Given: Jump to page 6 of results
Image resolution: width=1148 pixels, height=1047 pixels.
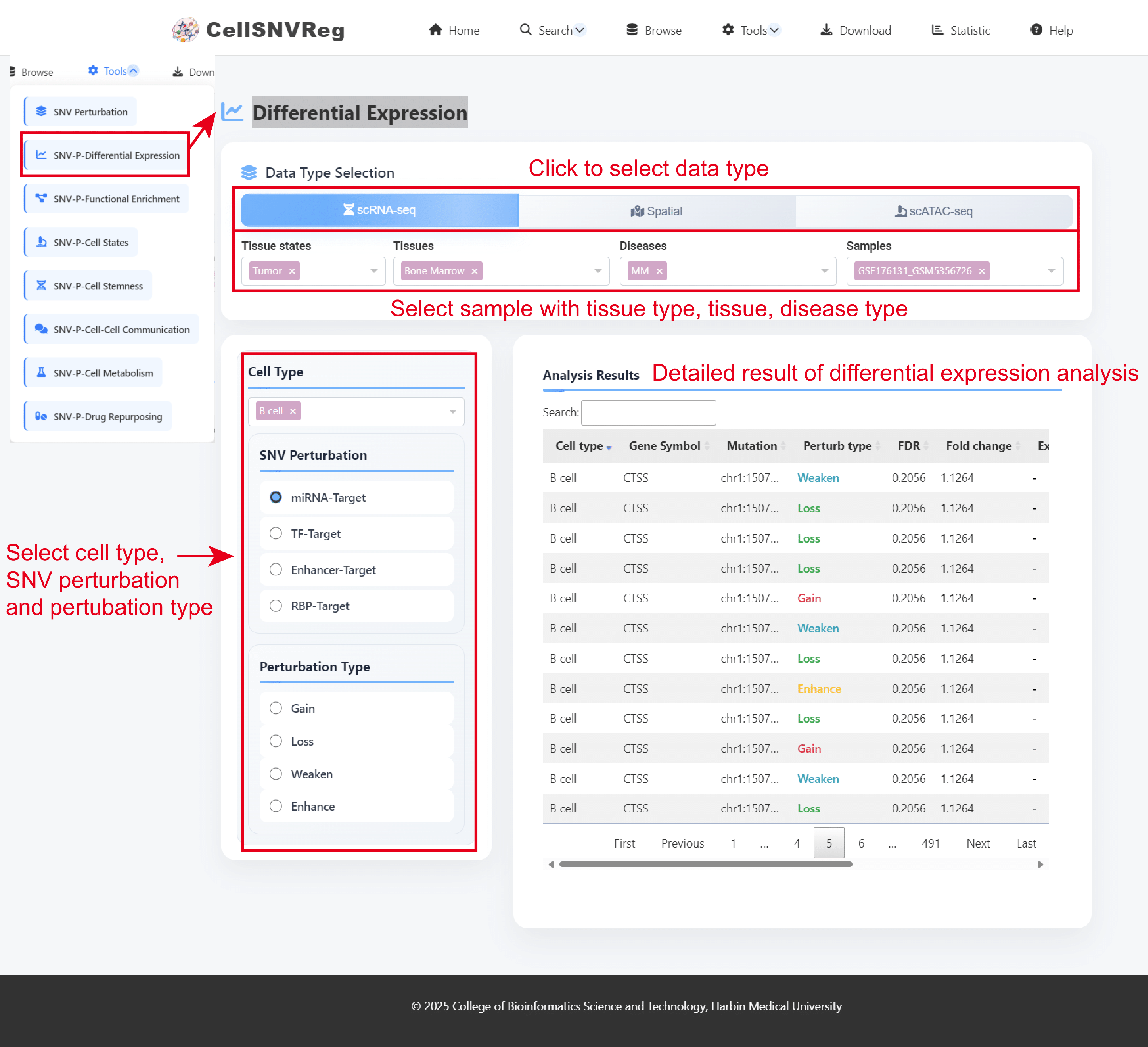Looking at the screenshot, I should tap(861, 843).
